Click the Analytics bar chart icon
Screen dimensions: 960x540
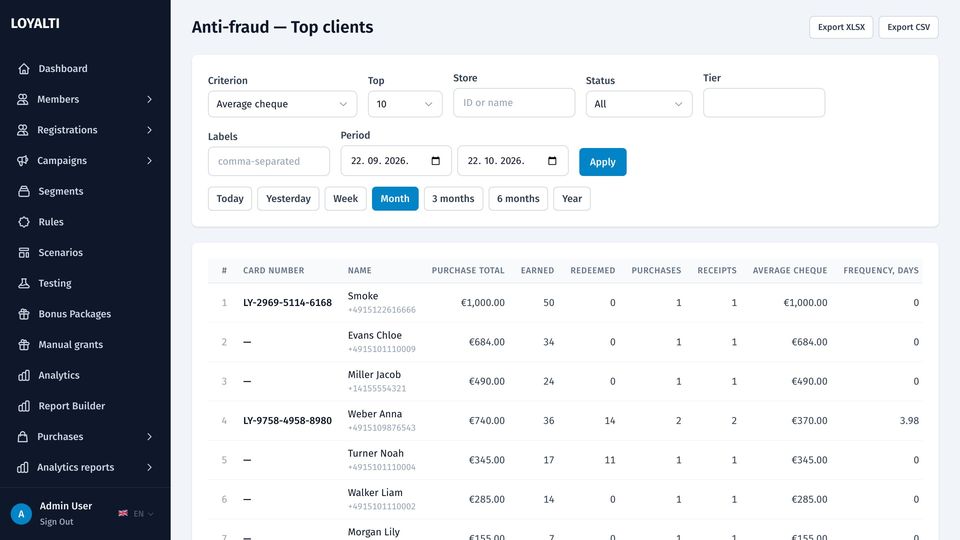(24, 375)
